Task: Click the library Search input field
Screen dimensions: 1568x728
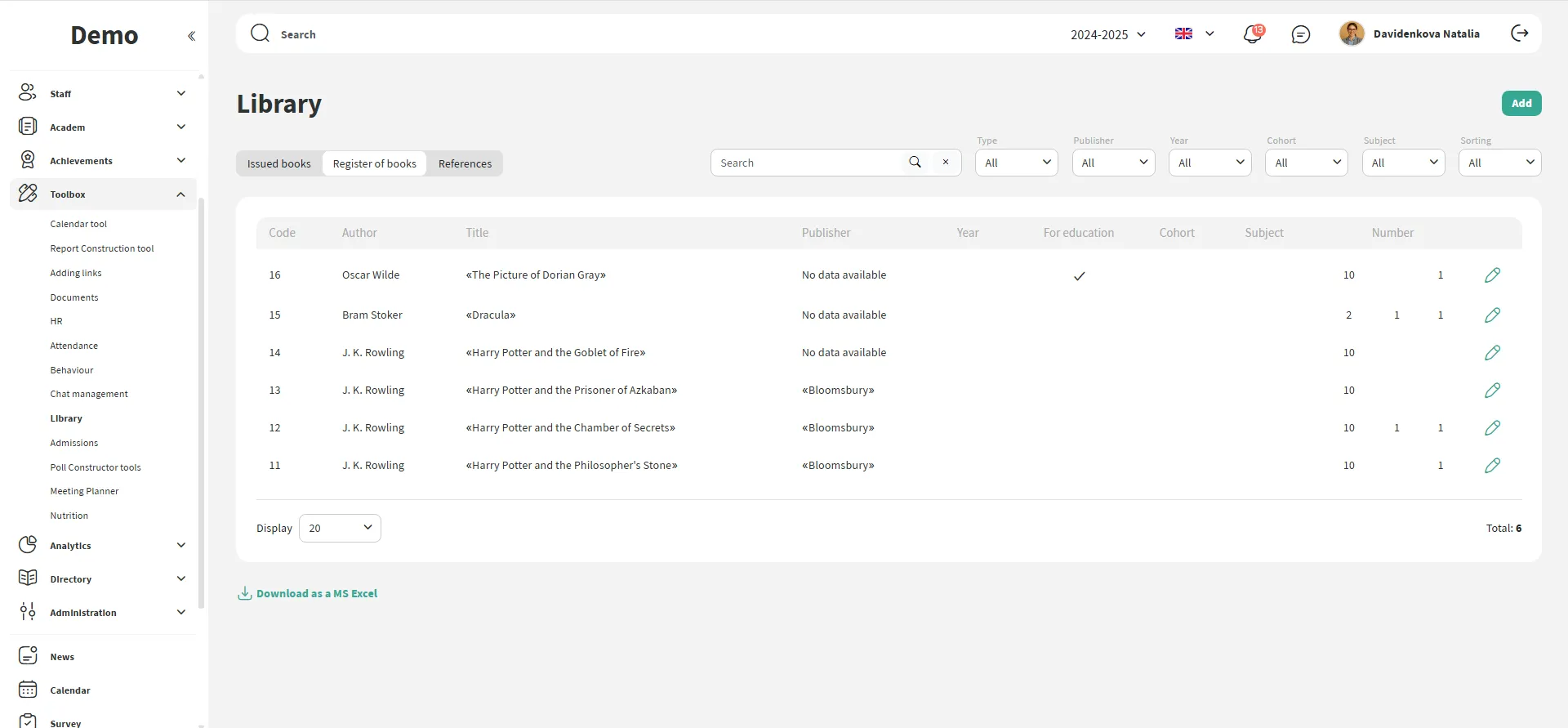Action: click(808, 163)
